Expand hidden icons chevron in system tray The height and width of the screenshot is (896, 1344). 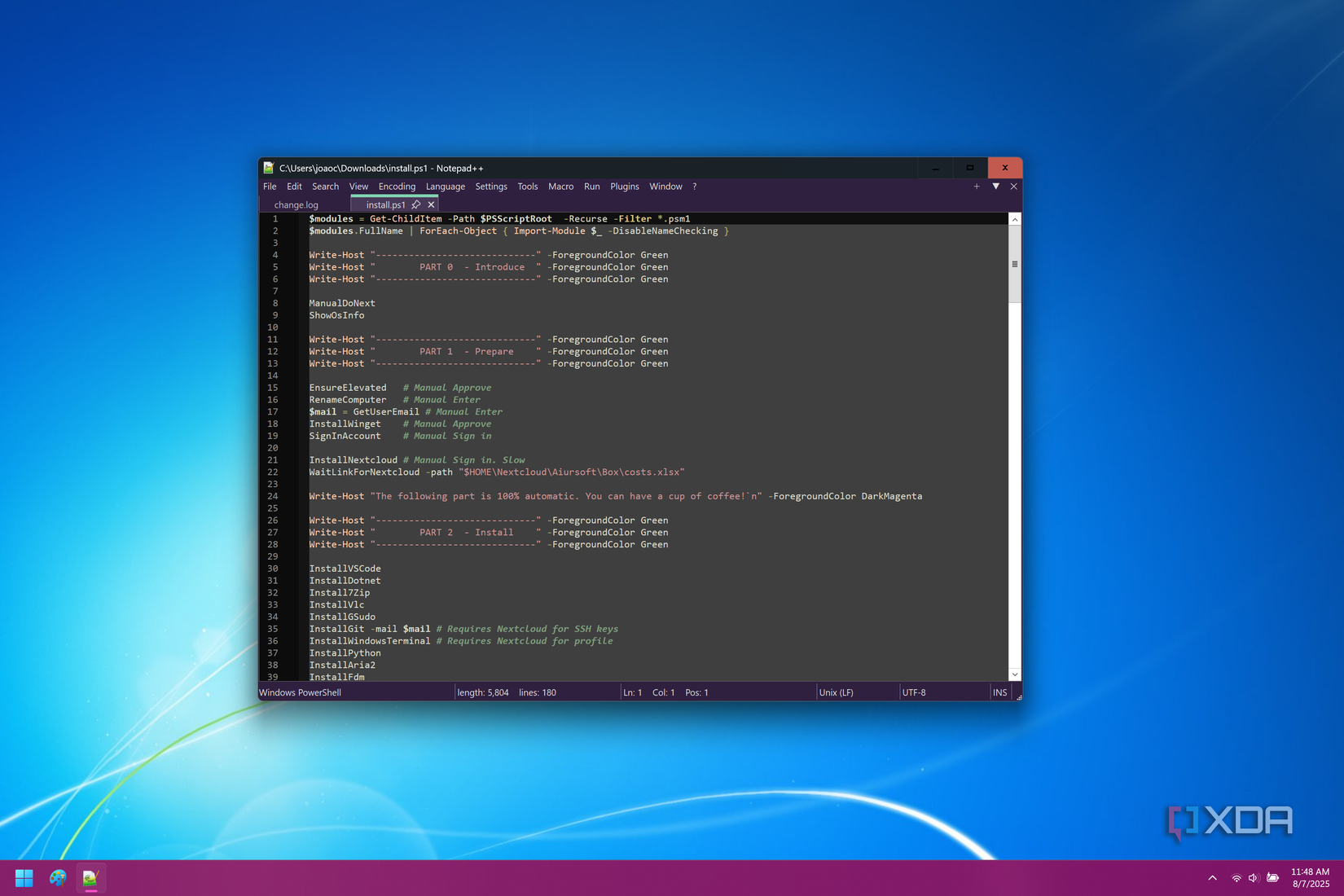[x=1213, y=878]
